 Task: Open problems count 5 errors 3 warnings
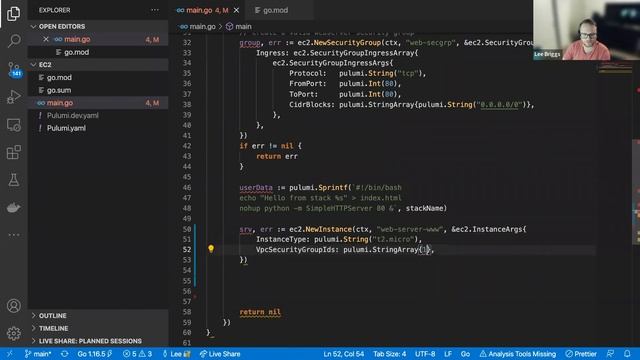click(x=138, y=354)
